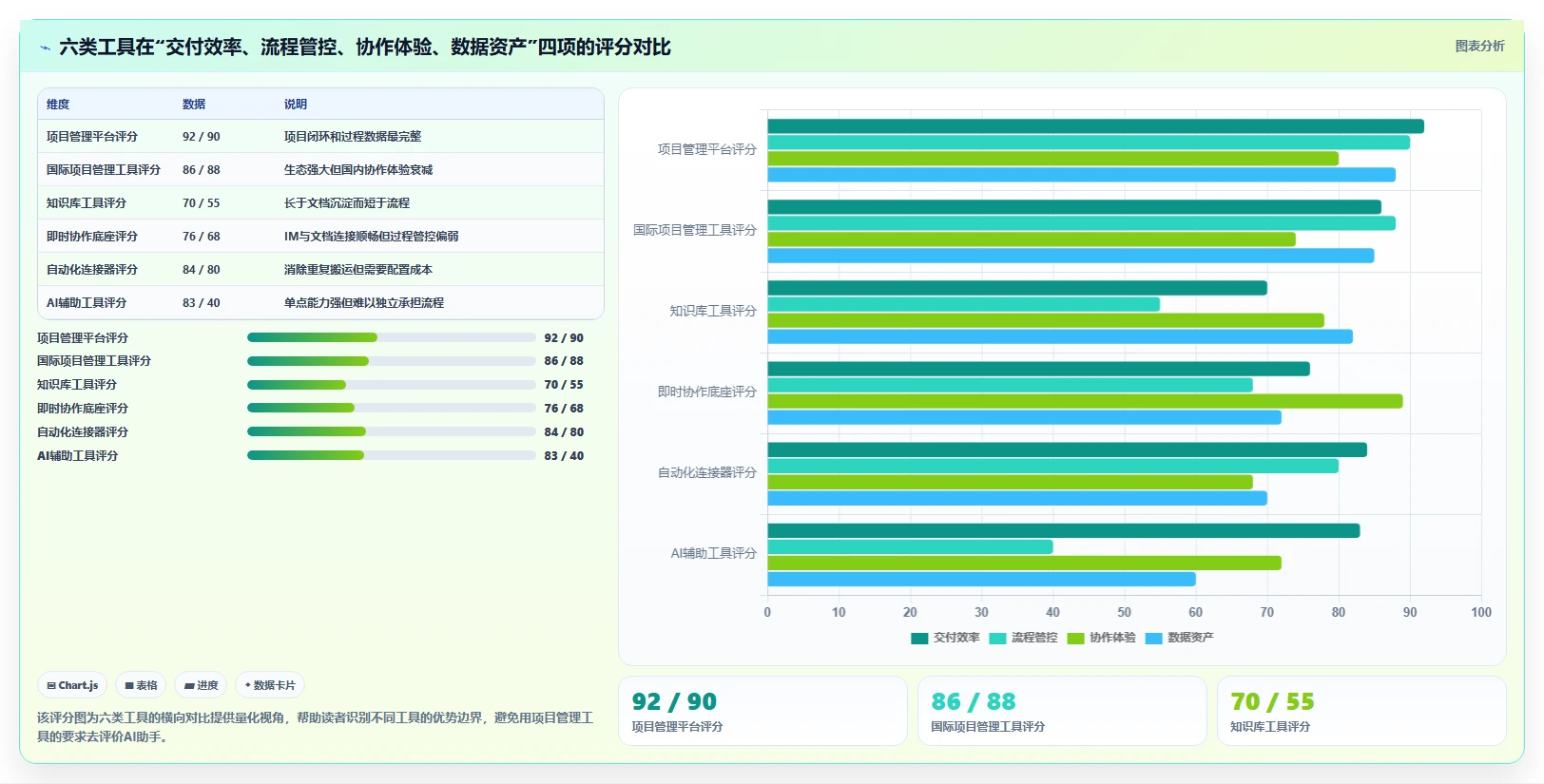Click table value 76 / 68
The height and width of the screenshot is (784, 1544).
pos(201,237)
